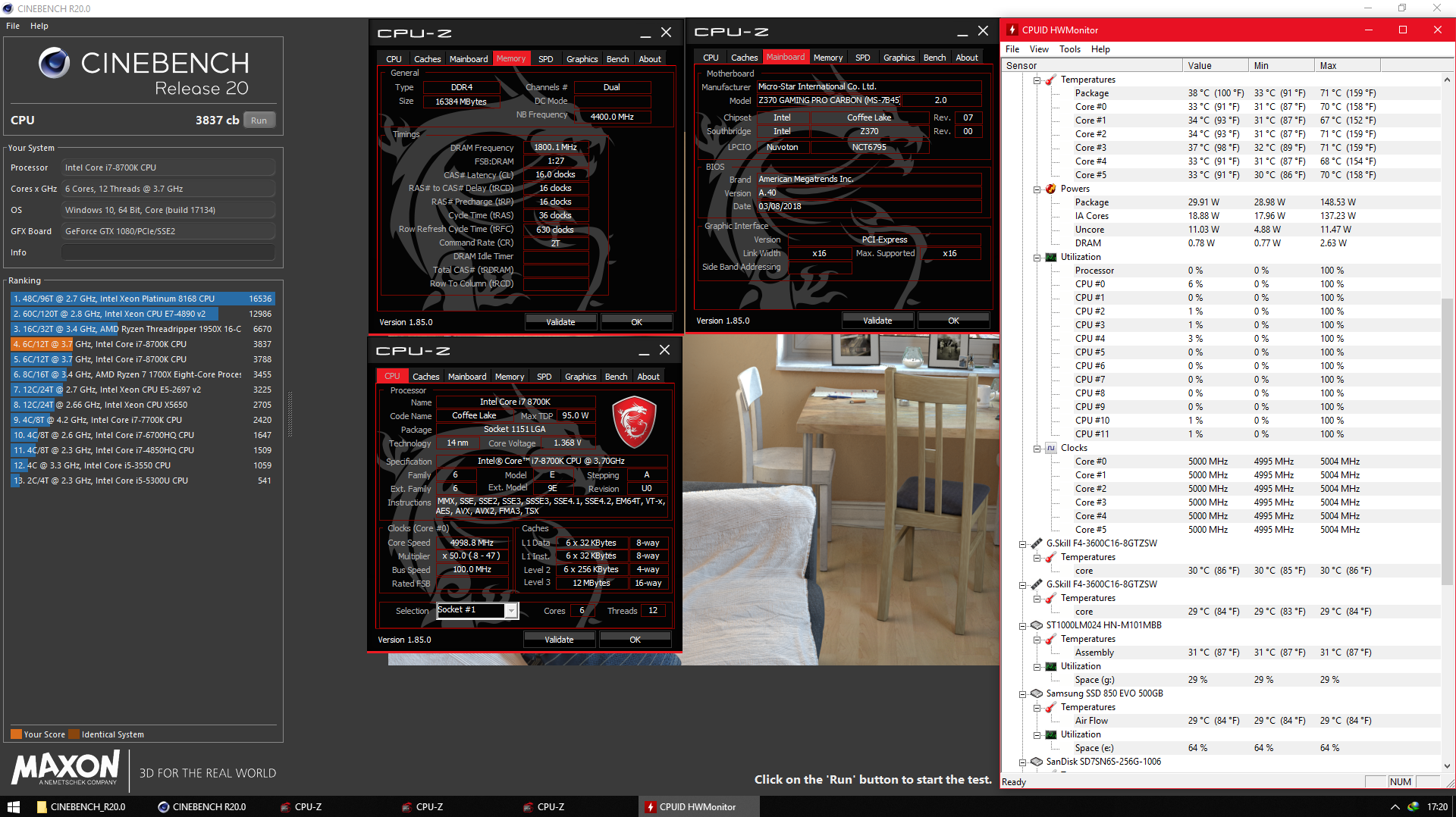Image resolution: width=1456 pixels, height=817 pixels.
Task: Collapse the CPU core Temperatures group in HWMonitor
Action: point(1037,80)
